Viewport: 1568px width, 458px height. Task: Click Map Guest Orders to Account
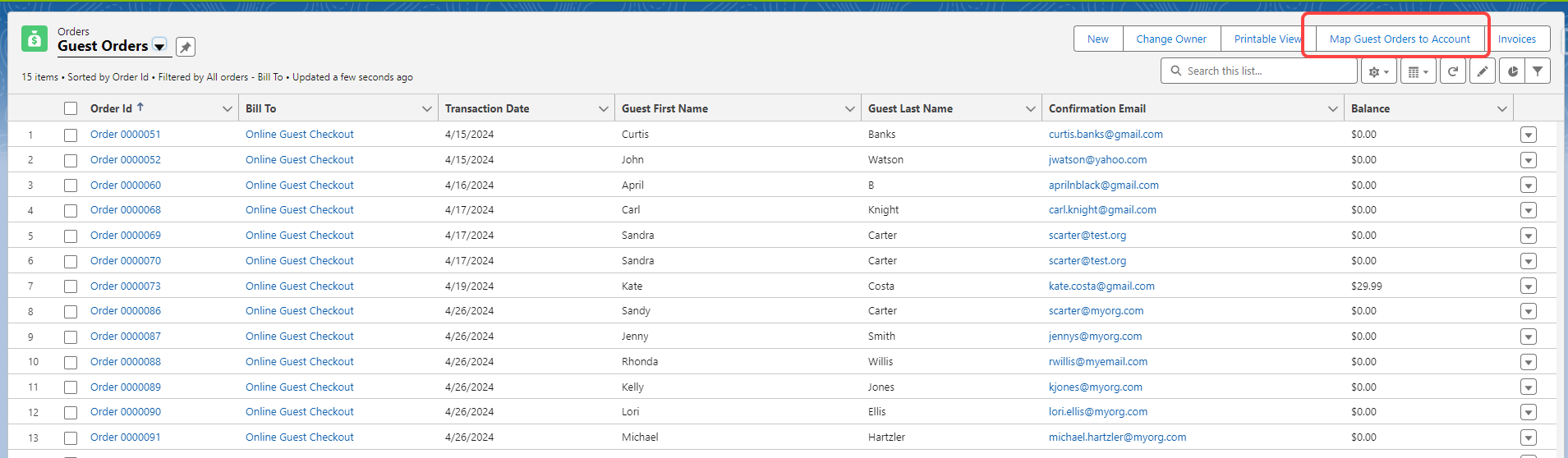[1400, 39]
